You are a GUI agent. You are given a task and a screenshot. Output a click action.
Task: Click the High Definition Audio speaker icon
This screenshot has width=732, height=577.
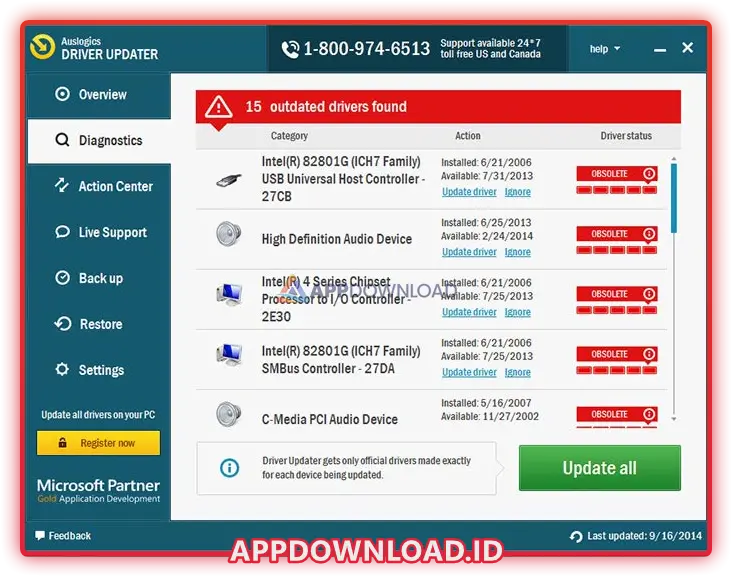[x=228, y=234]
